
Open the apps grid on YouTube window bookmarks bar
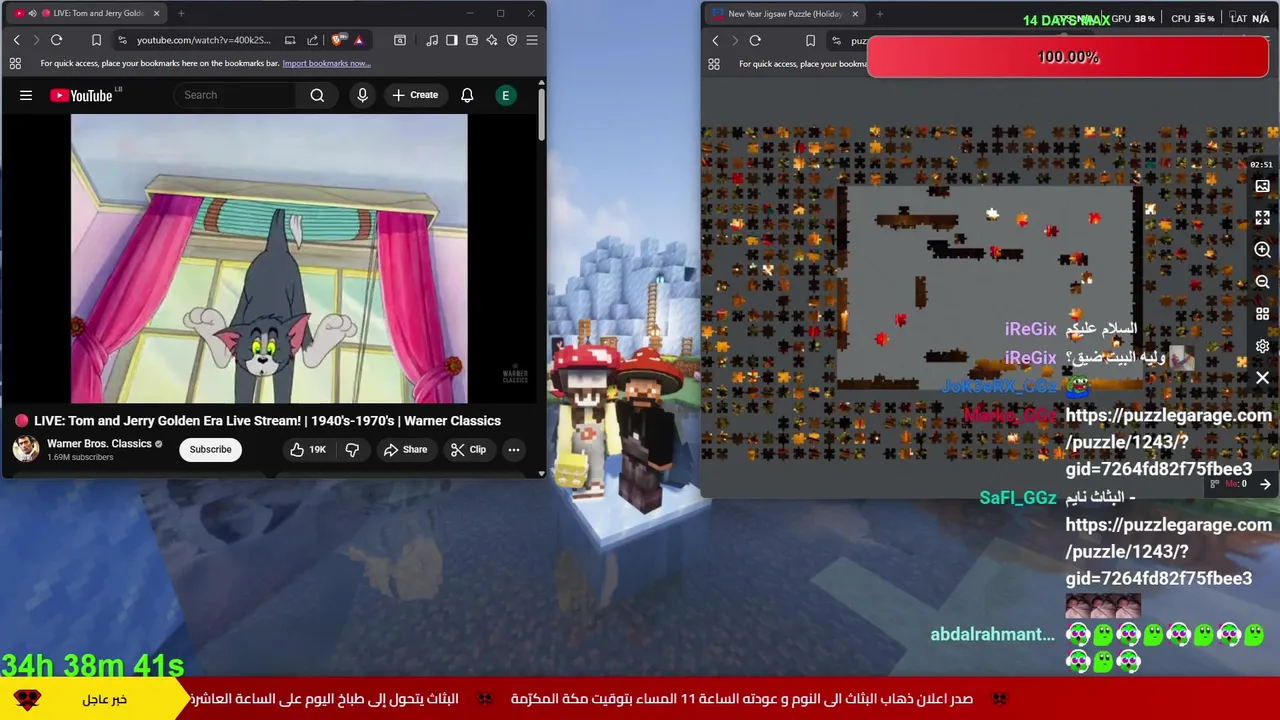click(15, 63)
